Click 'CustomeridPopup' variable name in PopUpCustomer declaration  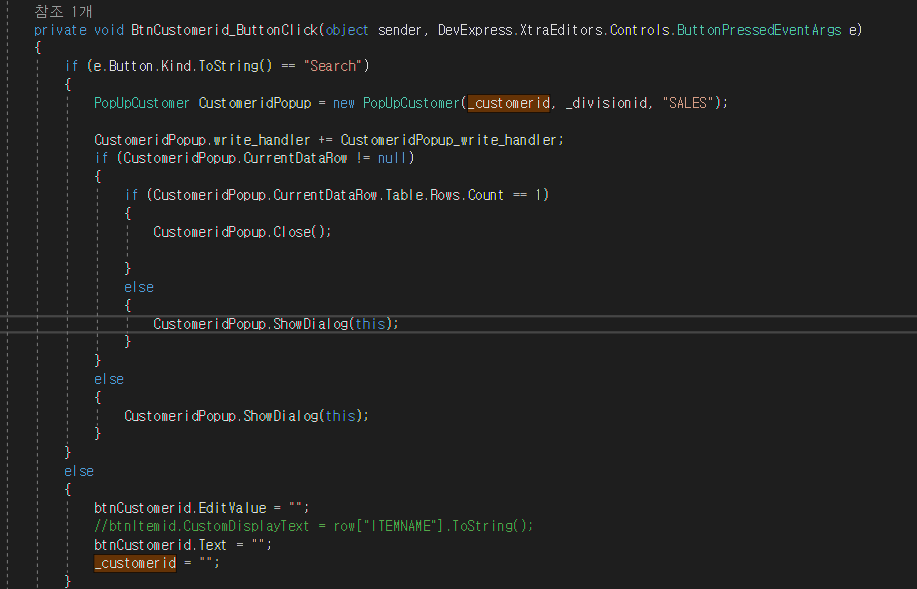[x=255, y=103]
